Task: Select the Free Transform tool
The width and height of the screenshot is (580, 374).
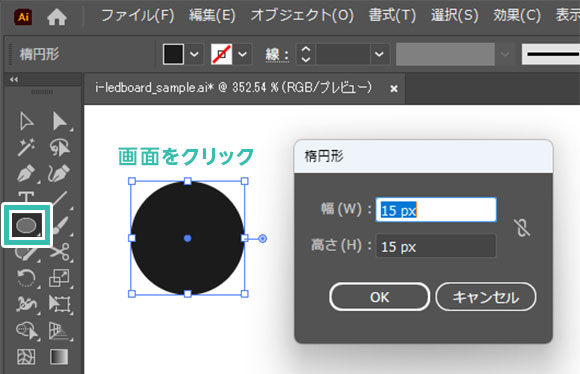Action: pos(59,304)
